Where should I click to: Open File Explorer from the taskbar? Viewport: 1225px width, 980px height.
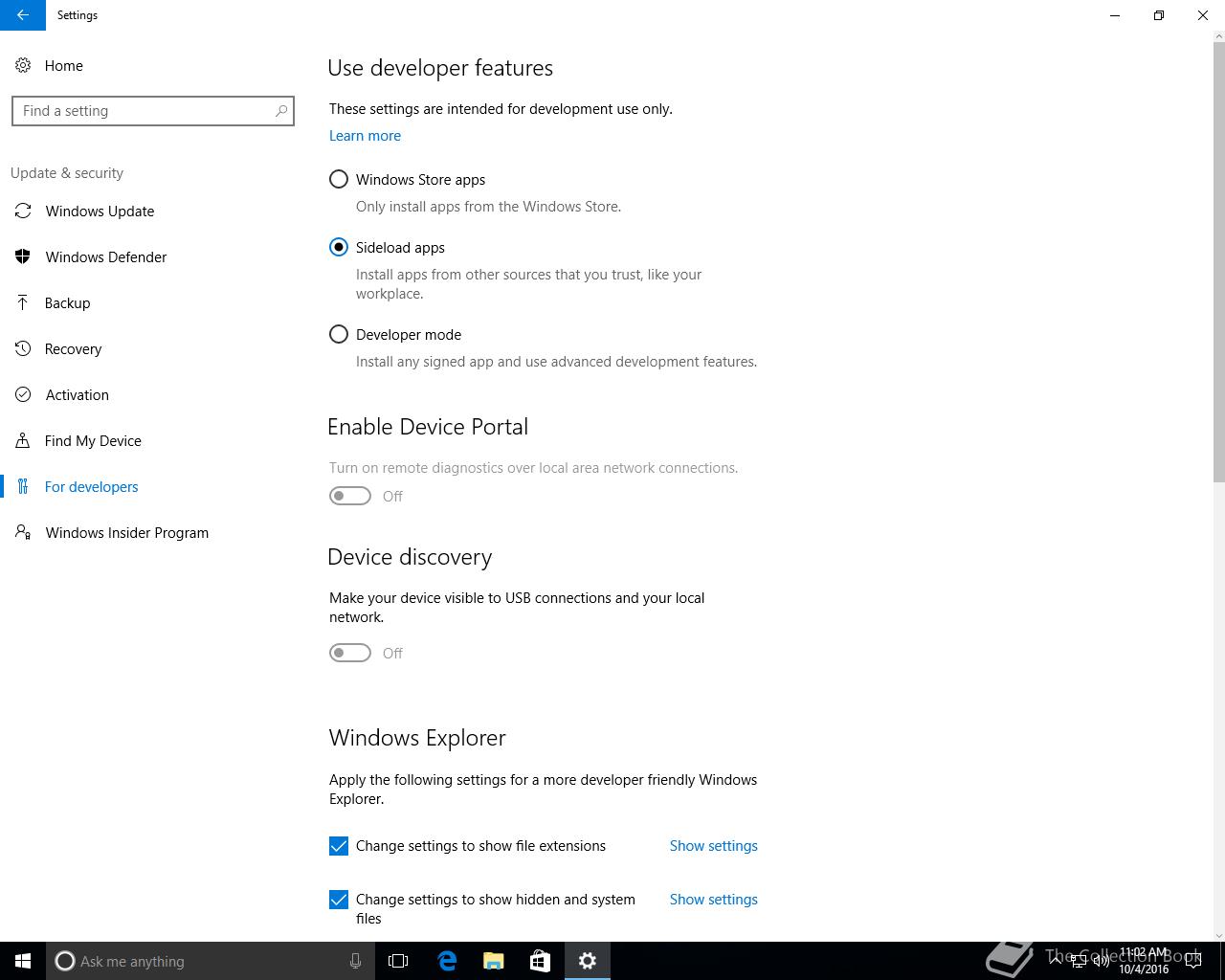pyautogui.click(x=494, y=961)
